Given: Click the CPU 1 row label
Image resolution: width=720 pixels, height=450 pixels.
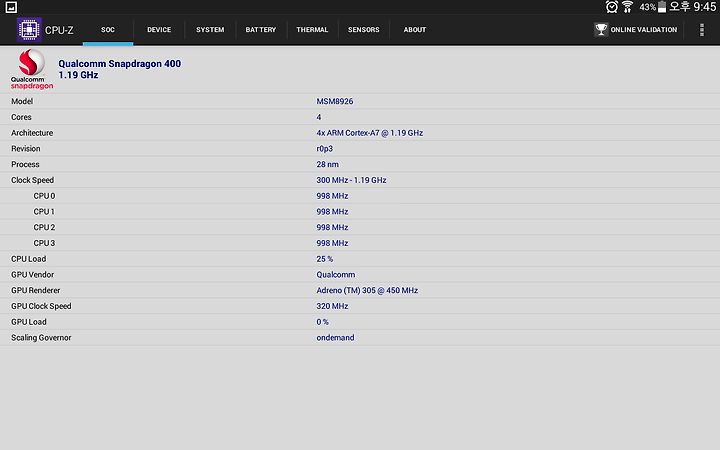Looking at the screenshot, I should 44,212.
